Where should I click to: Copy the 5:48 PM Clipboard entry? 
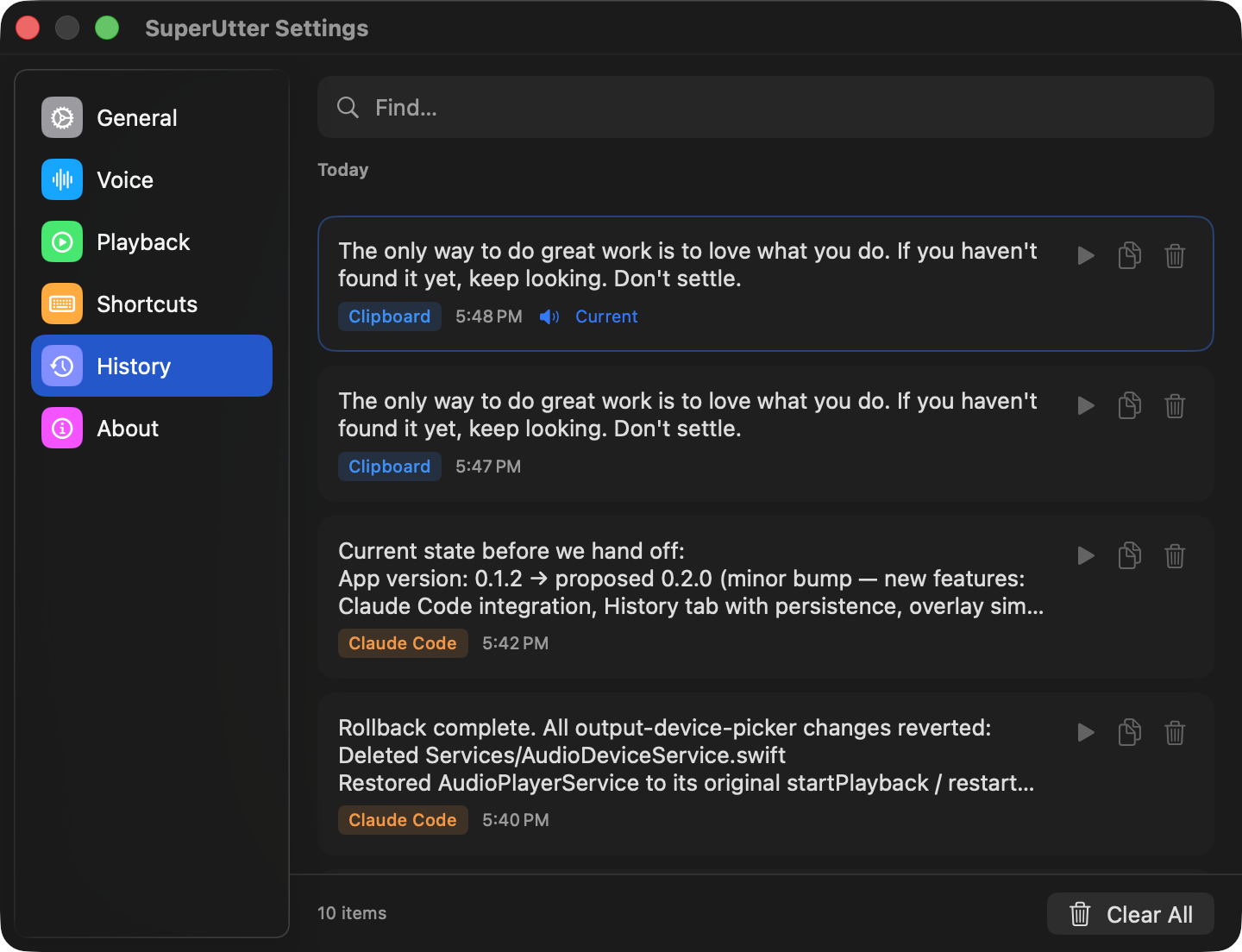coord(1130,256)
